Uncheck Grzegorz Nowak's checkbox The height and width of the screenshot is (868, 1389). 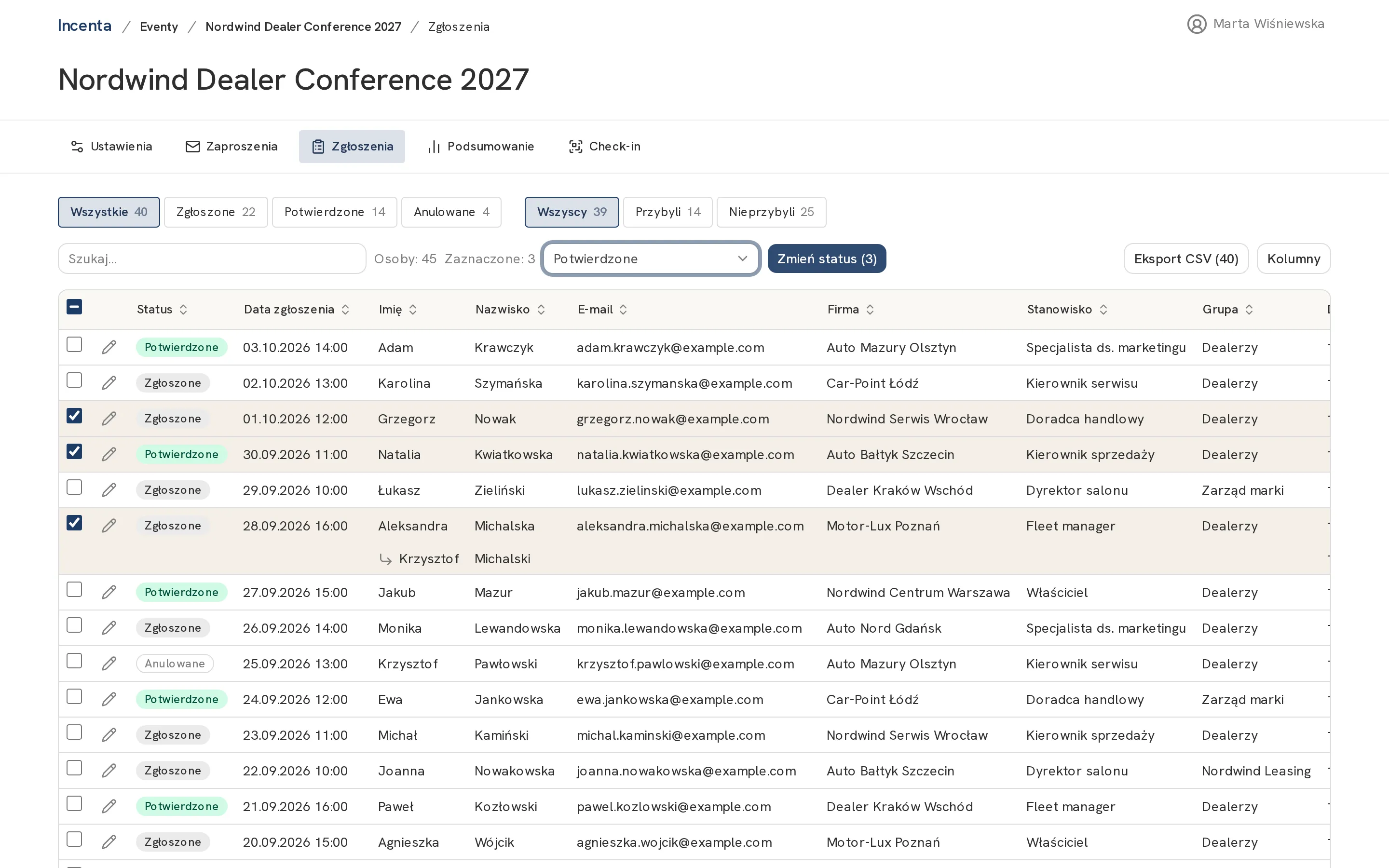(74, 416)
